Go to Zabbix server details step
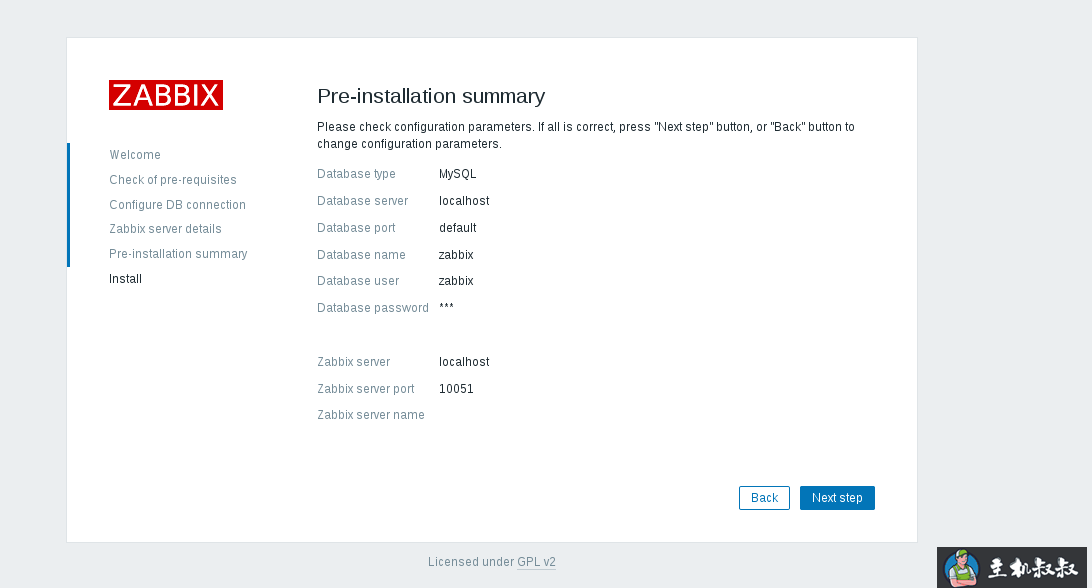Image resolution: width=1092 pixels, height=588 pixels. coord(165,229)
